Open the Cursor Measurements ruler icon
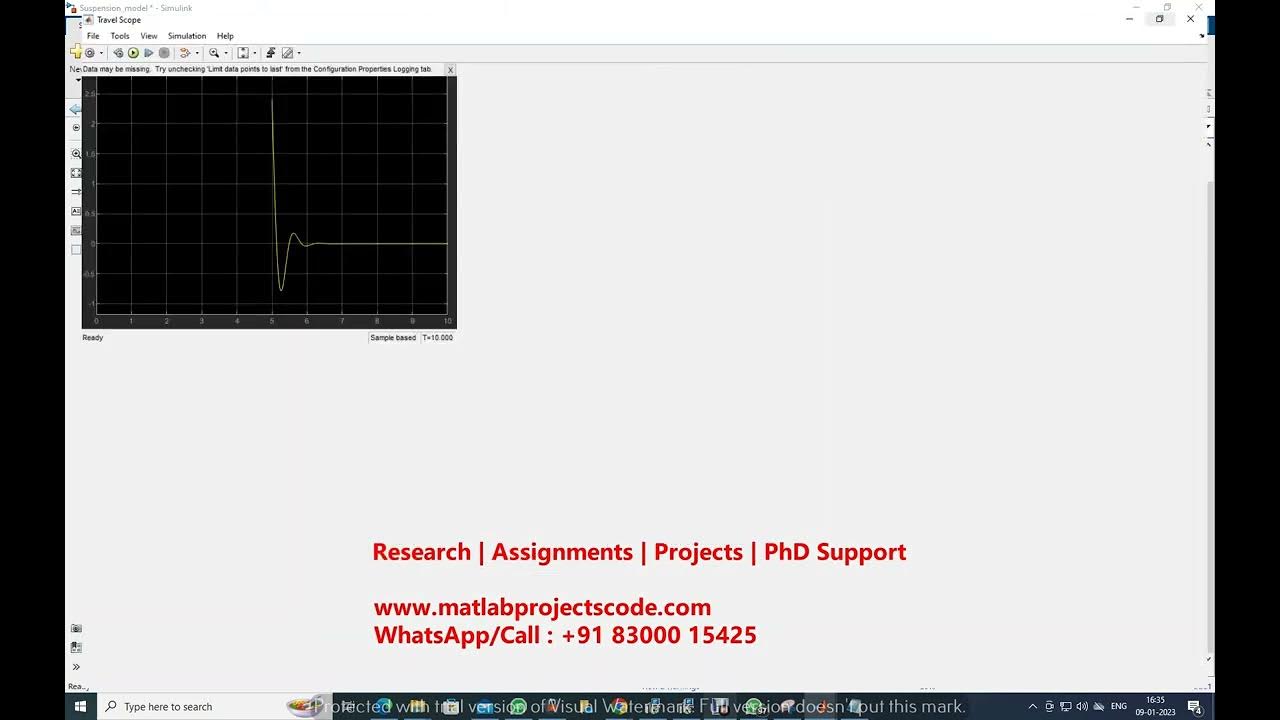The image size is (1280, 720). (x=287, y=53)
